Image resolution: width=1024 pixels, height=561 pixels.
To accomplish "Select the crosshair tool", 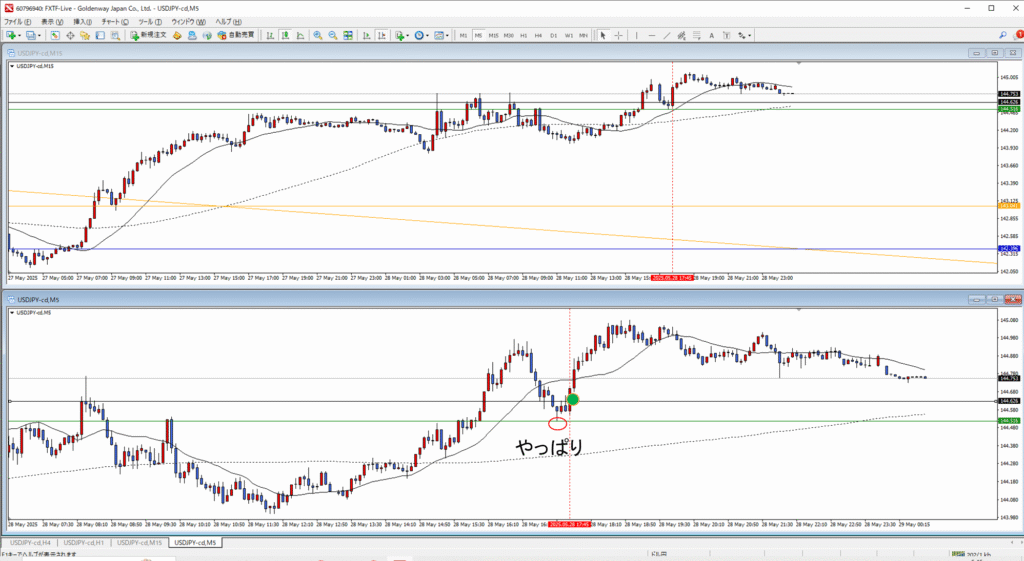I will click(x=618, y=35).
